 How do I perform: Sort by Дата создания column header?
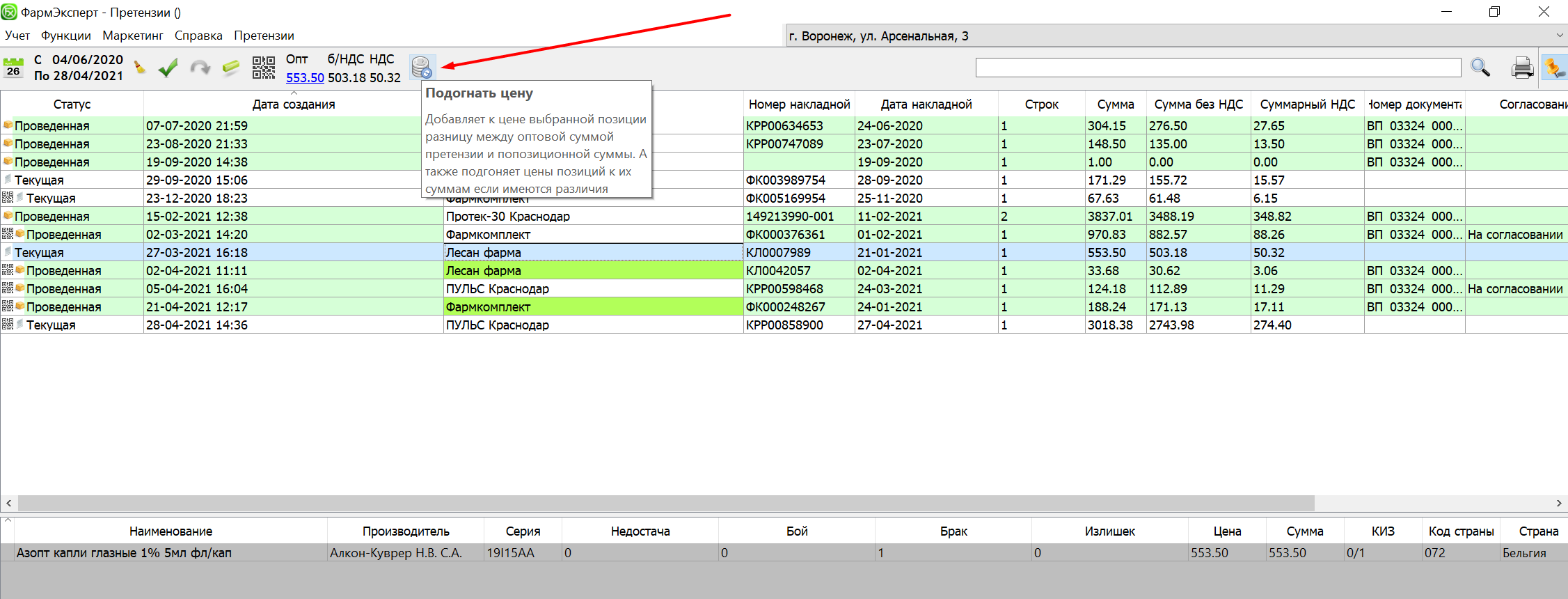(x=293, y=104)
